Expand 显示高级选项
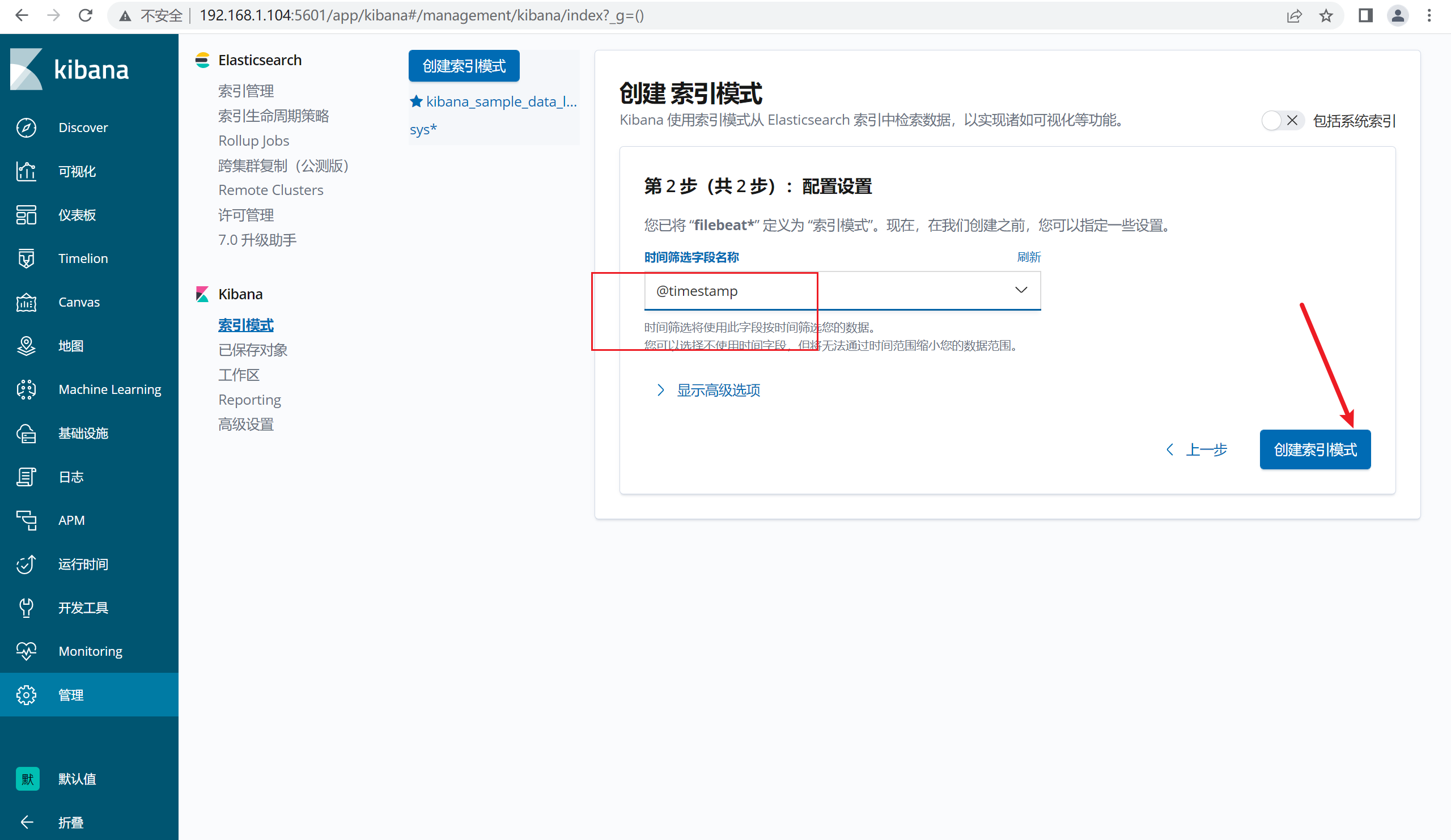Screen dimensions: 1451x840 (708, 391)
